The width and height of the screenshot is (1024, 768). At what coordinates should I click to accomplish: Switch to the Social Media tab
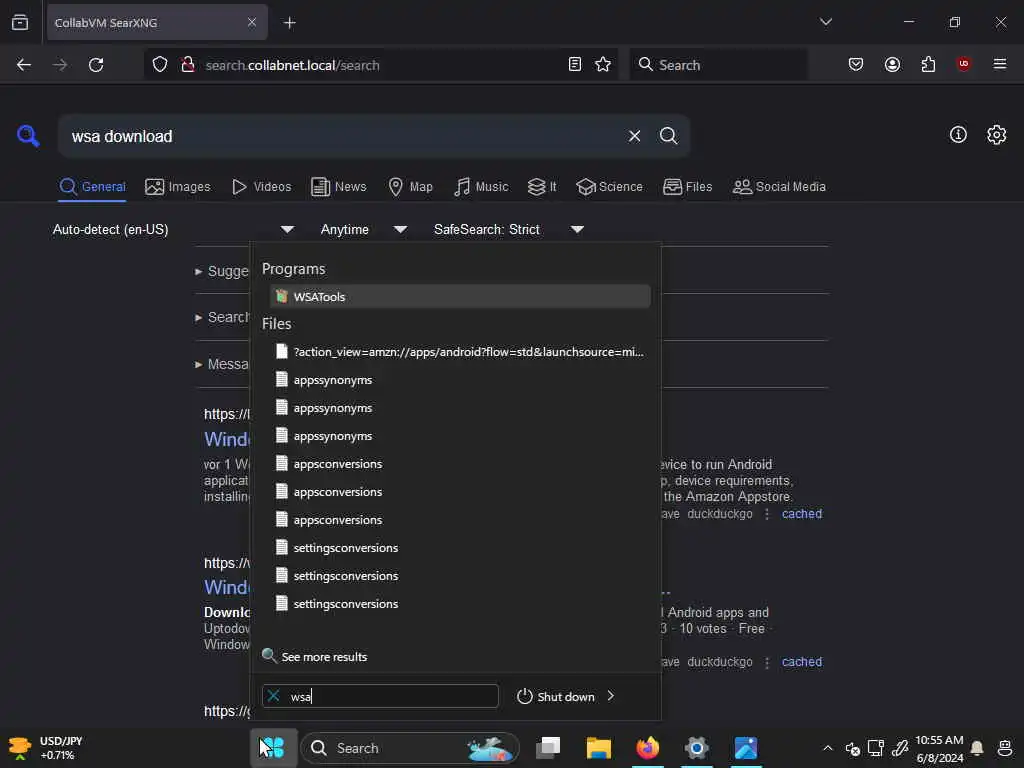(779, 187)
